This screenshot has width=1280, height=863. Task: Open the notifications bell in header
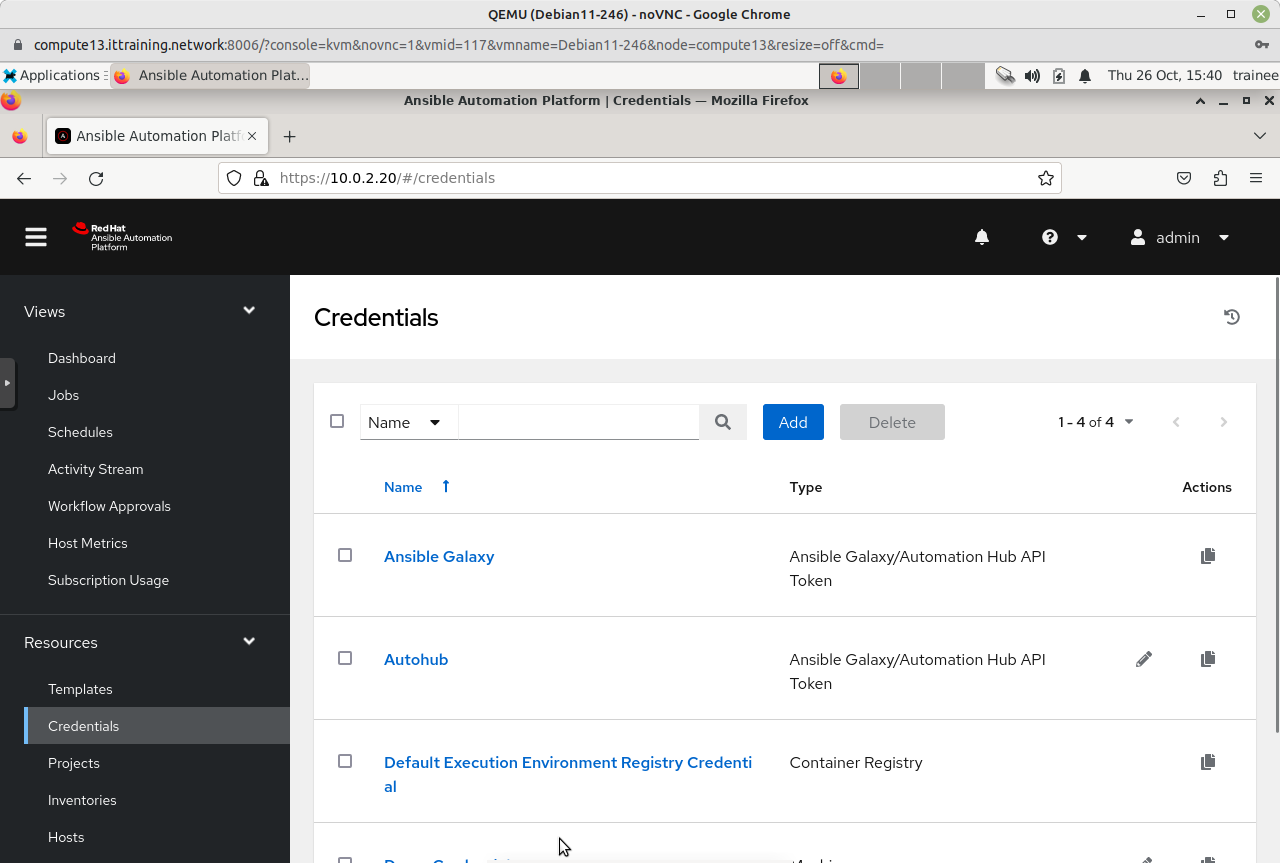coord(982,237)
